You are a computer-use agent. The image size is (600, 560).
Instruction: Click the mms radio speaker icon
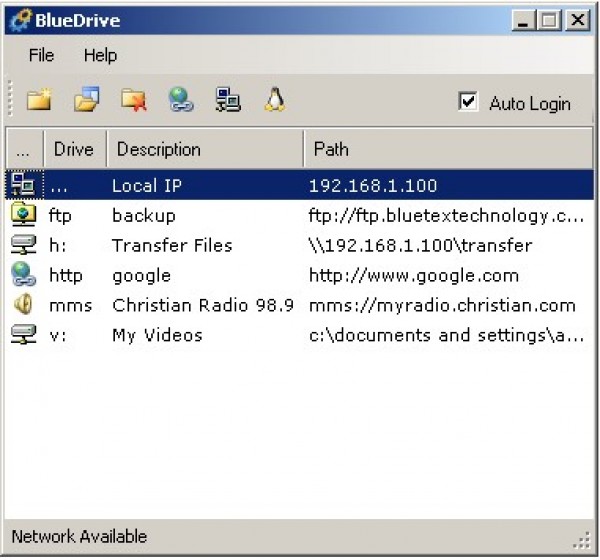[x=23, y=304]
